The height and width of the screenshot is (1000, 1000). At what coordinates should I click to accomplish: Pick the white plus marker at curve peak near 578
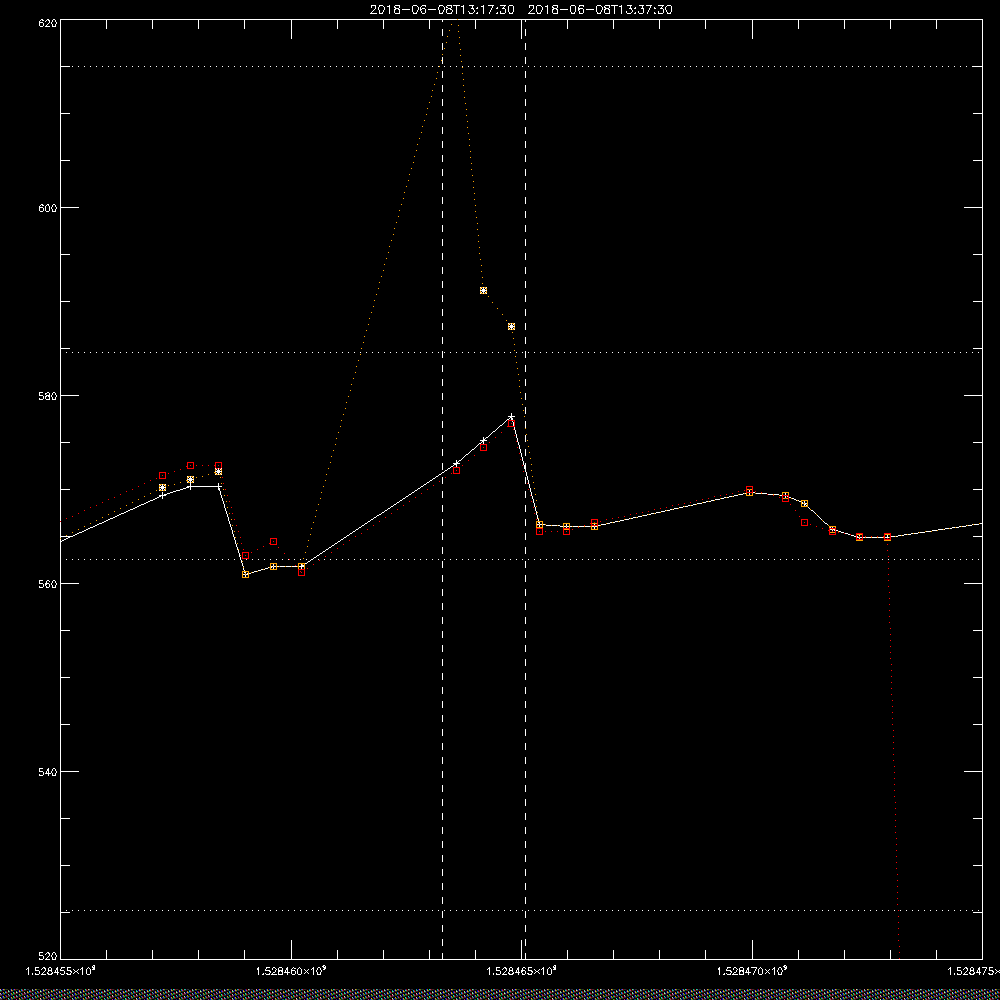pos(511,416)
